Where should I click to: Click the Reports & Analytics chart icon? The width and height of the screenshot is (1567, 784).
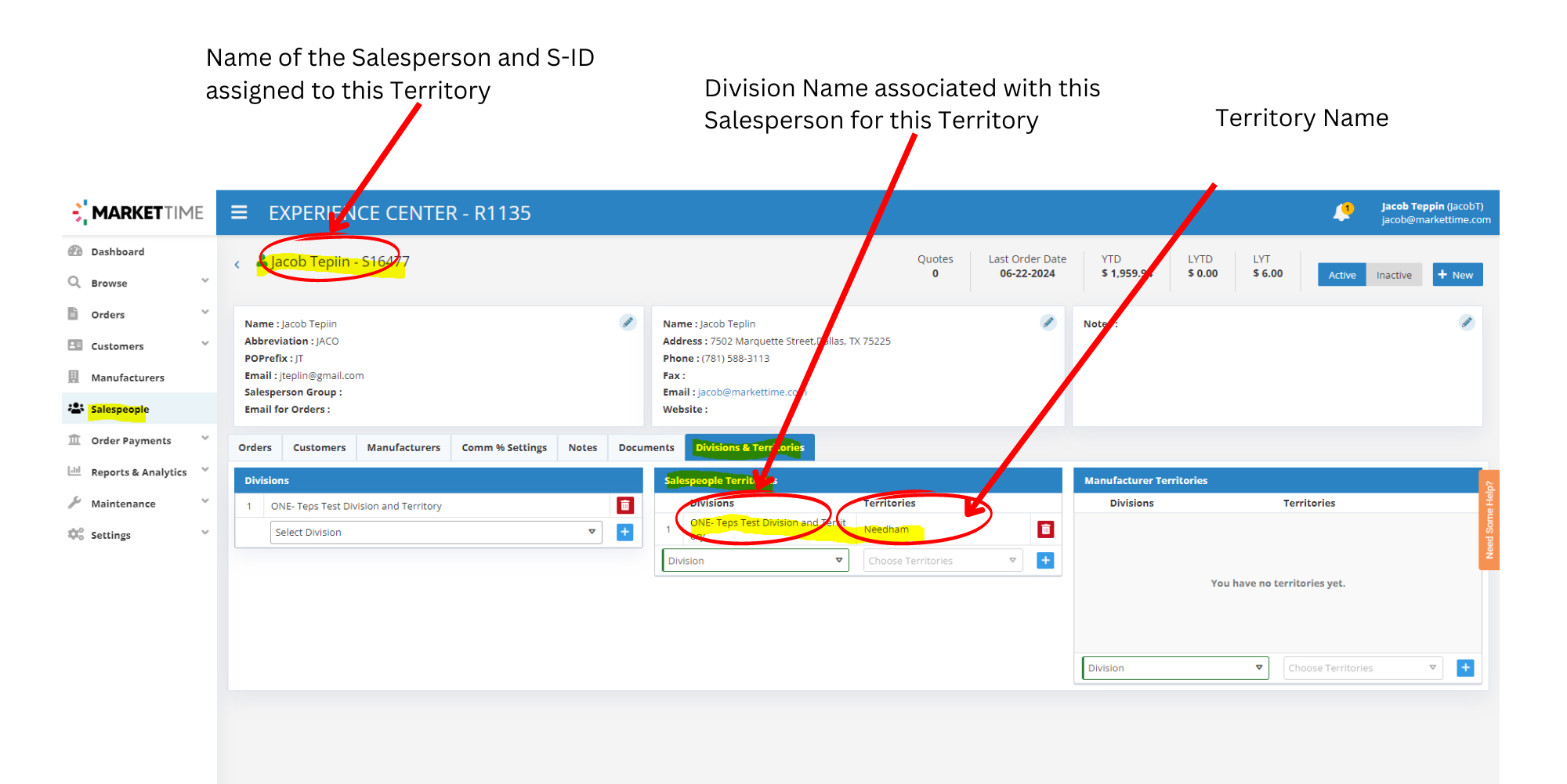pyautogui.click(x=74, y=471)
